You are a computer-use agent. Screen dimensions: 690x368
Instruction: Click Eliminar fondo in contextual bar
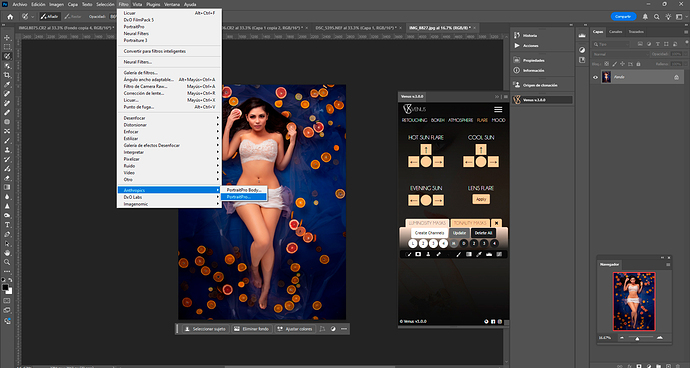(x=251, y=329)
